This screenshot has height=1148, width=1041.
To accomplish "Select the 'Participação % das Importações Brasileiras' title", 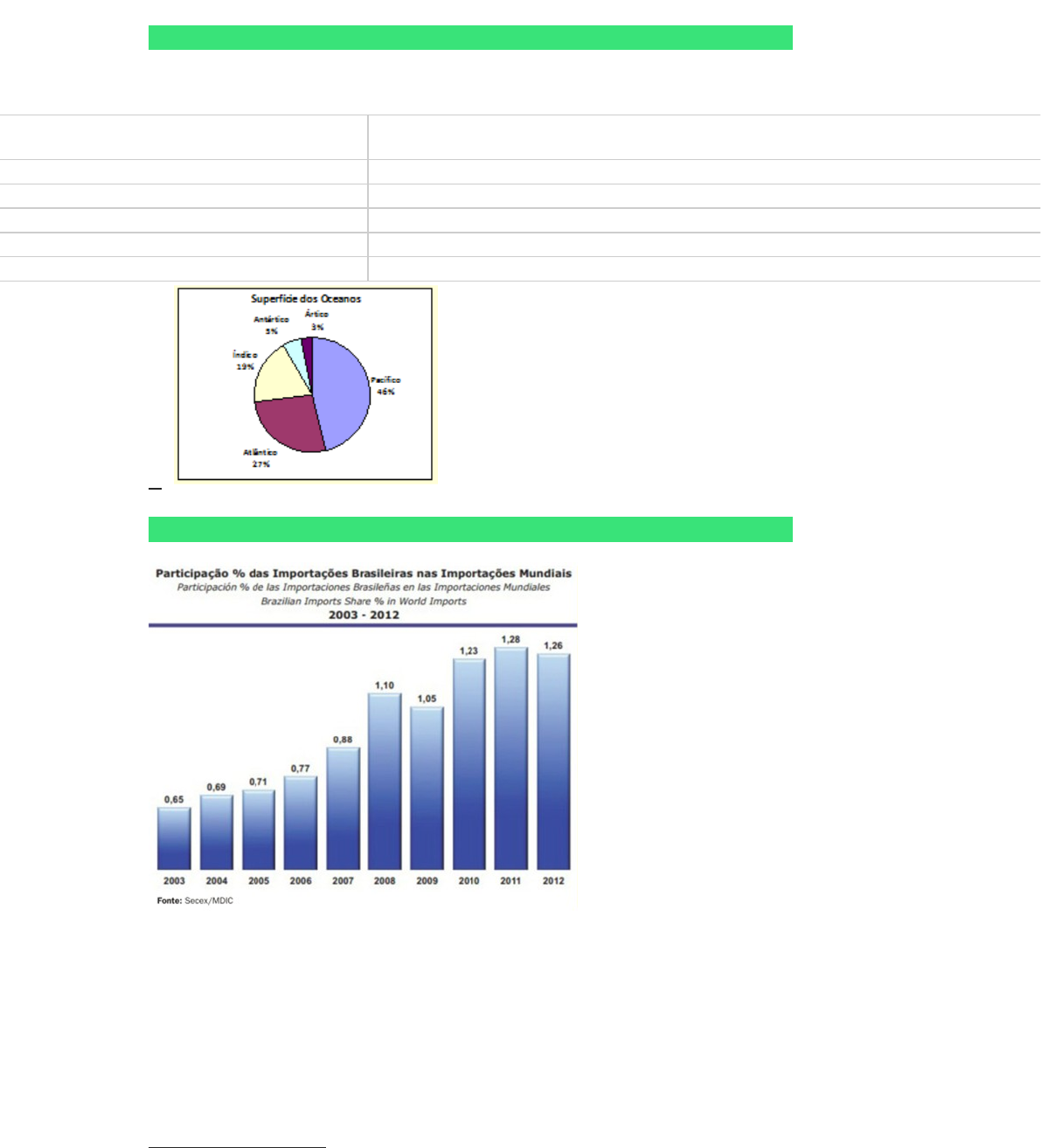I will pos(364,574).
